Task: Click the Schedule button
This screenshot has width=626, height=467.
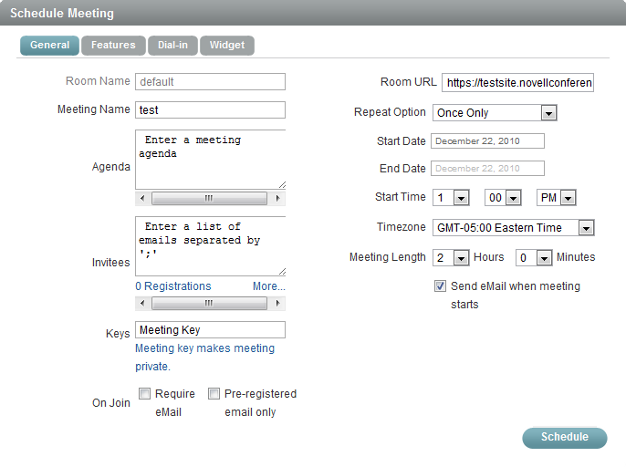Action: click(x=564, y=437)
